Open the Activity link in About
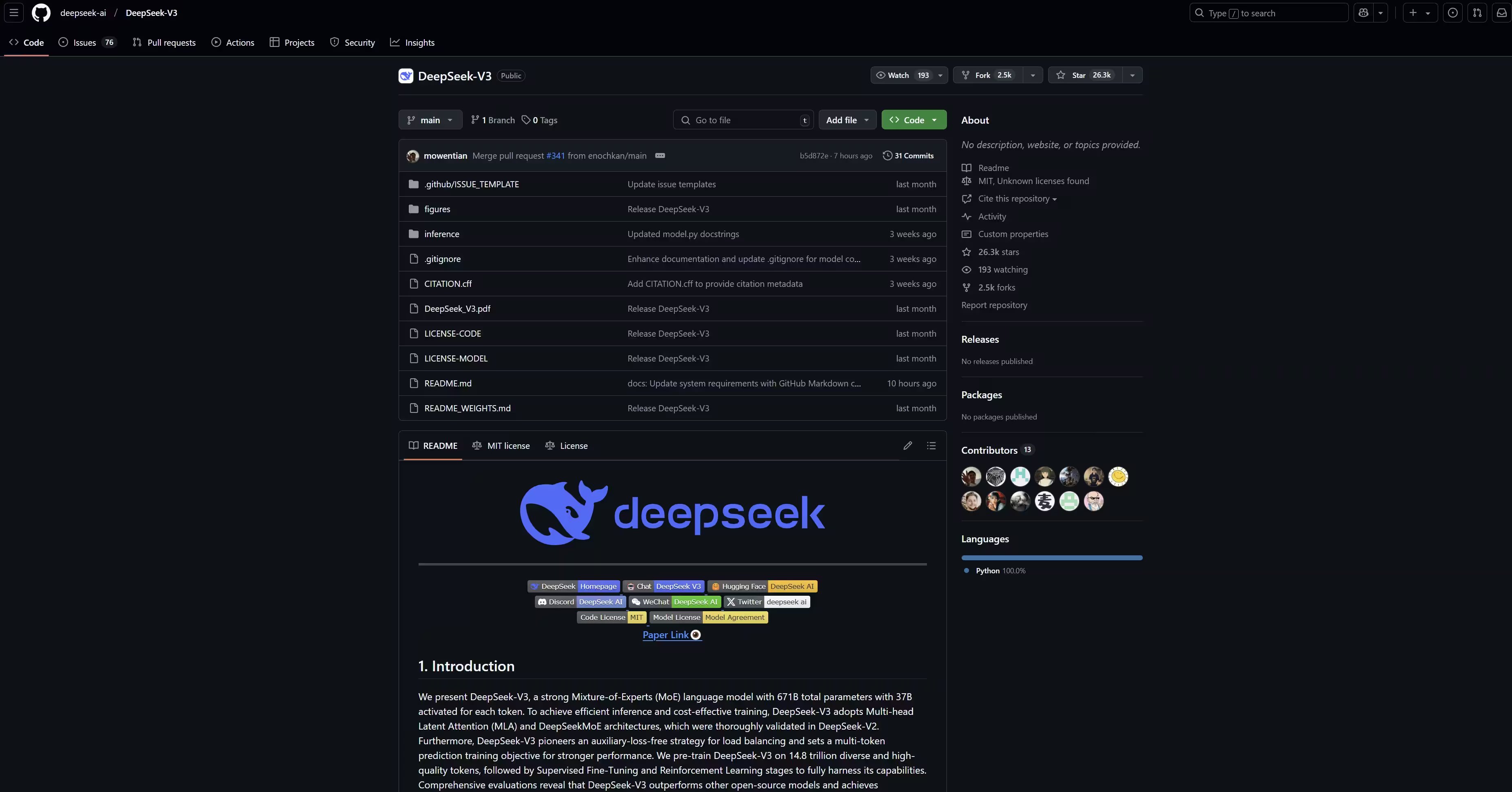The width and height of the screenshot is (1512, 792). pyautogui.click(x=992, y=217)
